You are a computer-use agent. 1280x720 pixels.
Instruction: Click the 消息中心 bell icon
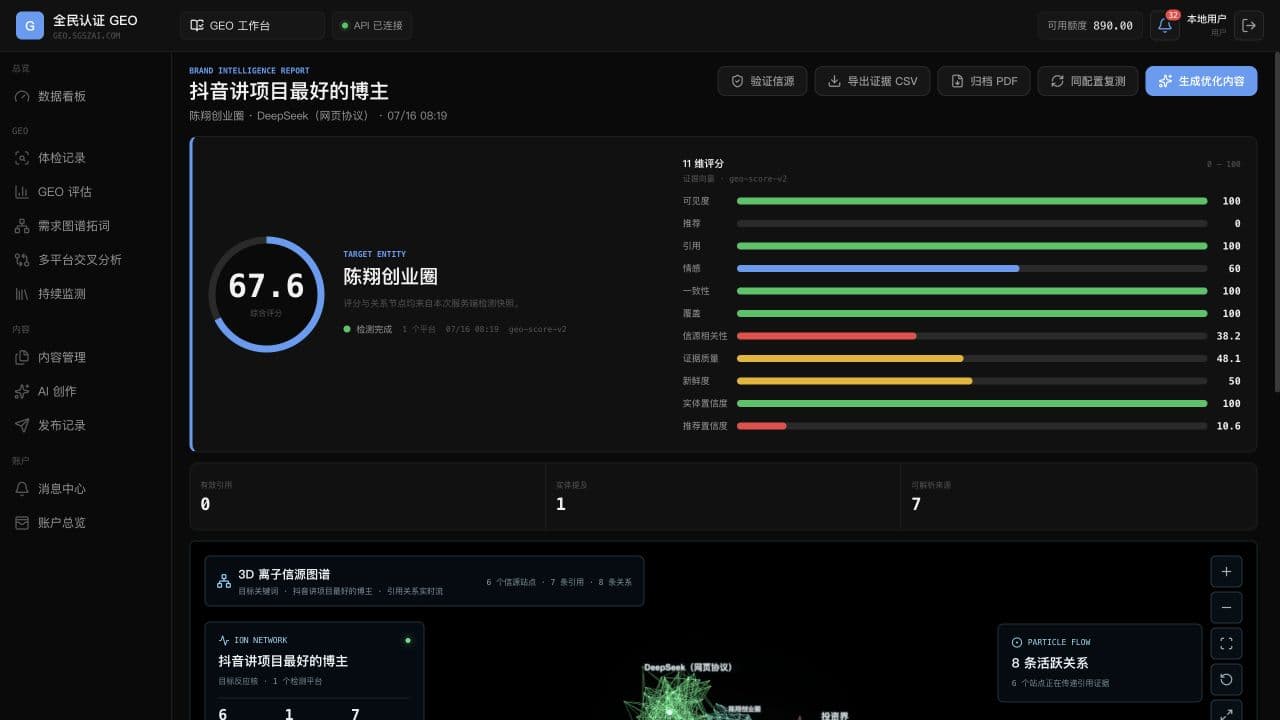point(22,489)
